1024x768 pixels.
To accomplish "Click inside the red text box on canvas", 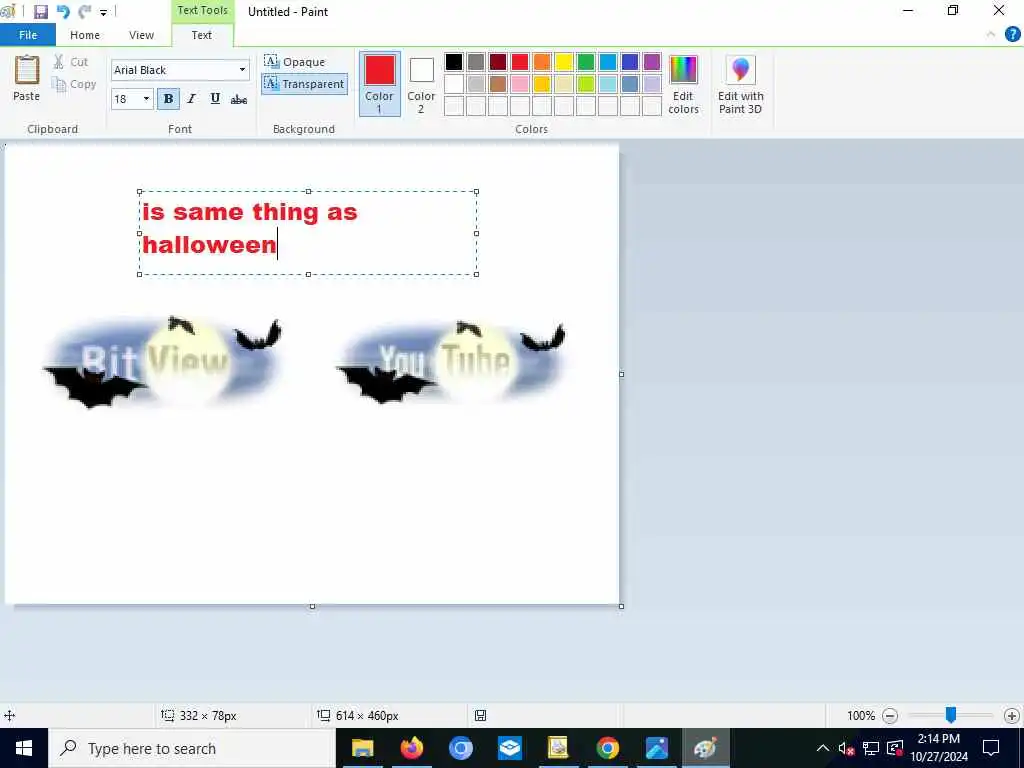I will (308, 233).
